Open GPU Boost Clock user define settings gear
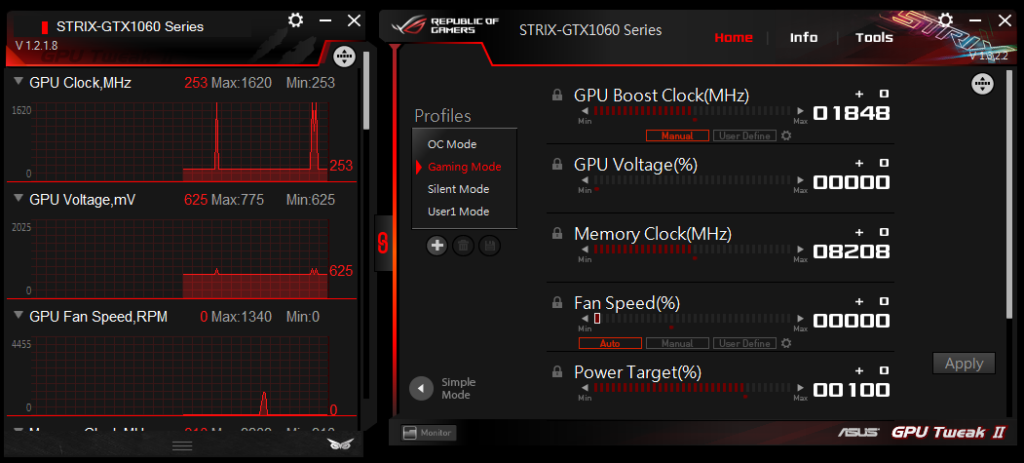Viewport: 1024px width, 463px height. pyautogui.click(x=786, y=136)
